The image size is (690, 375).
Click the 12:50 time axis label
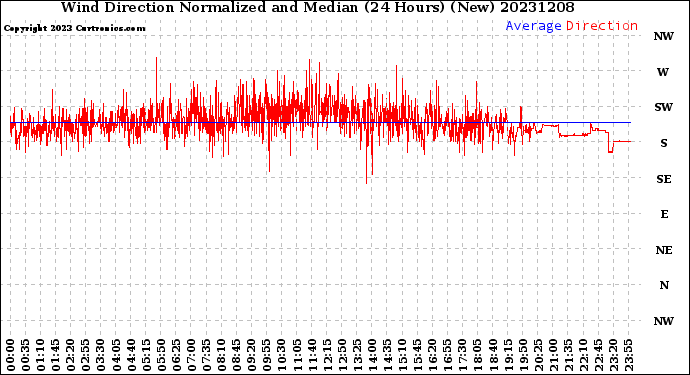(x=342, y=355)
